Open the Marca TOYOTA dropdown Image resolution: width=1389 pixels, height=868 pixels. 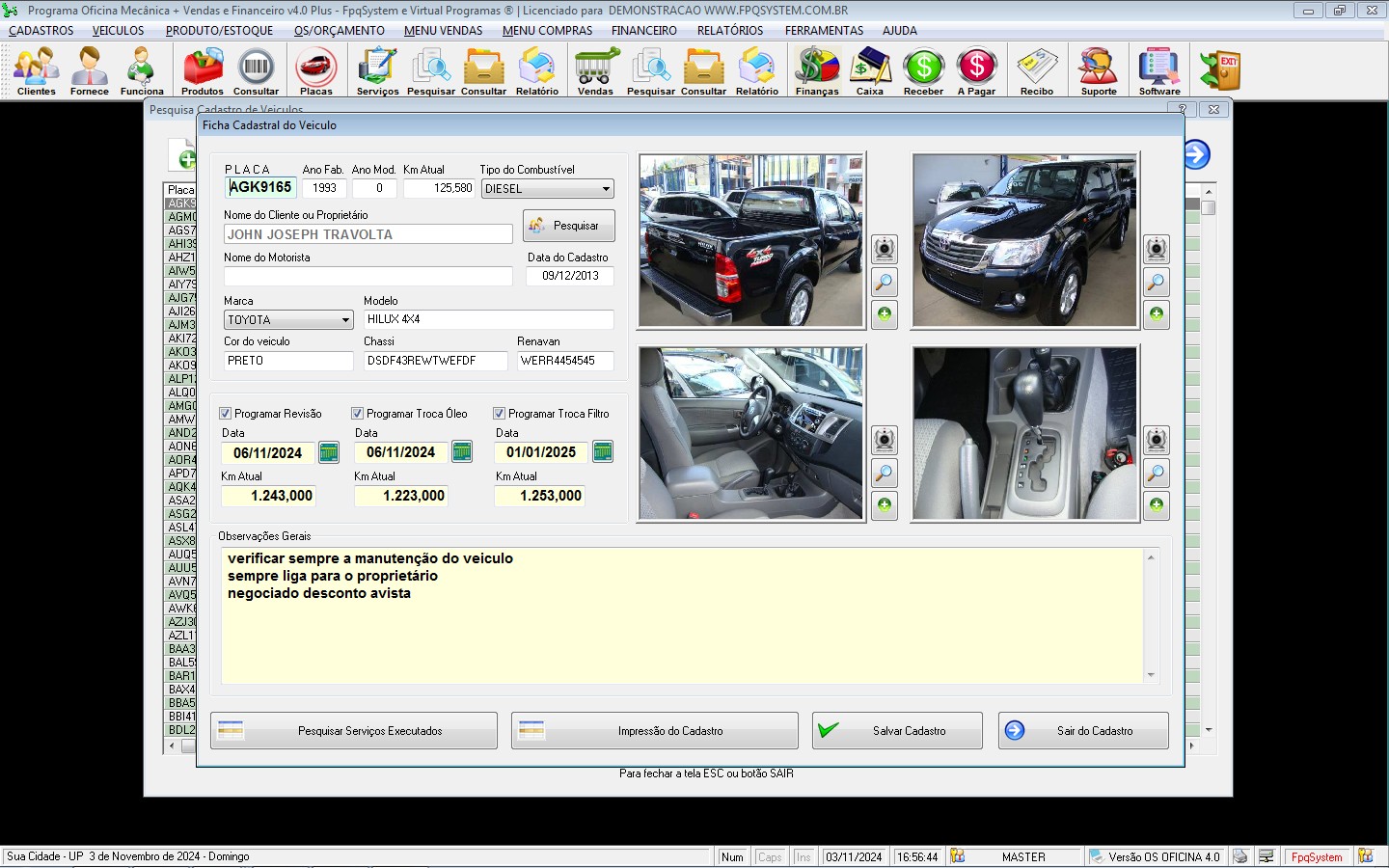[x=345, y=320]
